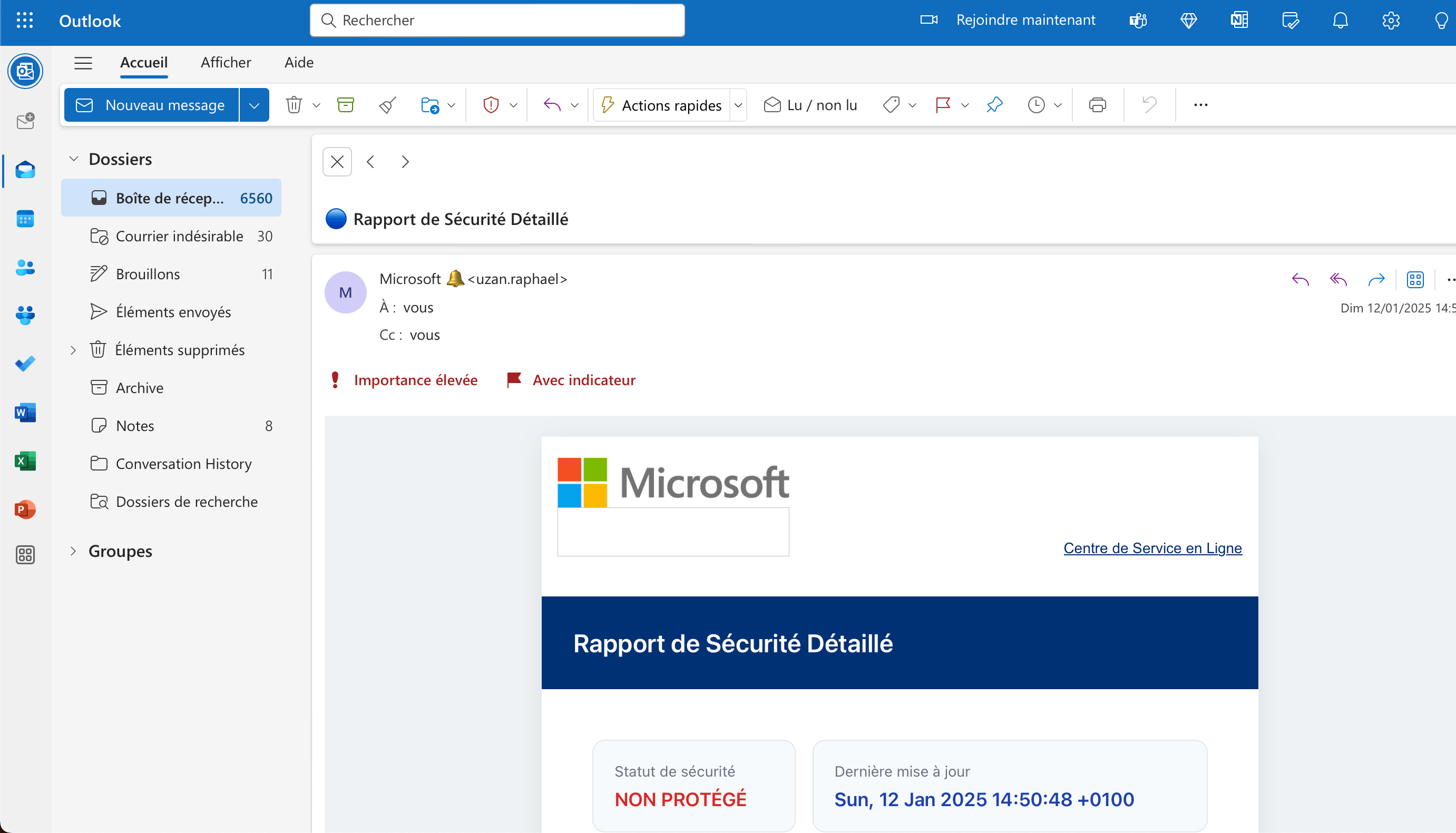Click Centre de Service en Ligne link
The height and width of the screenshot is (833, 1456).
pyautogui.click(x=1152, y=548)
